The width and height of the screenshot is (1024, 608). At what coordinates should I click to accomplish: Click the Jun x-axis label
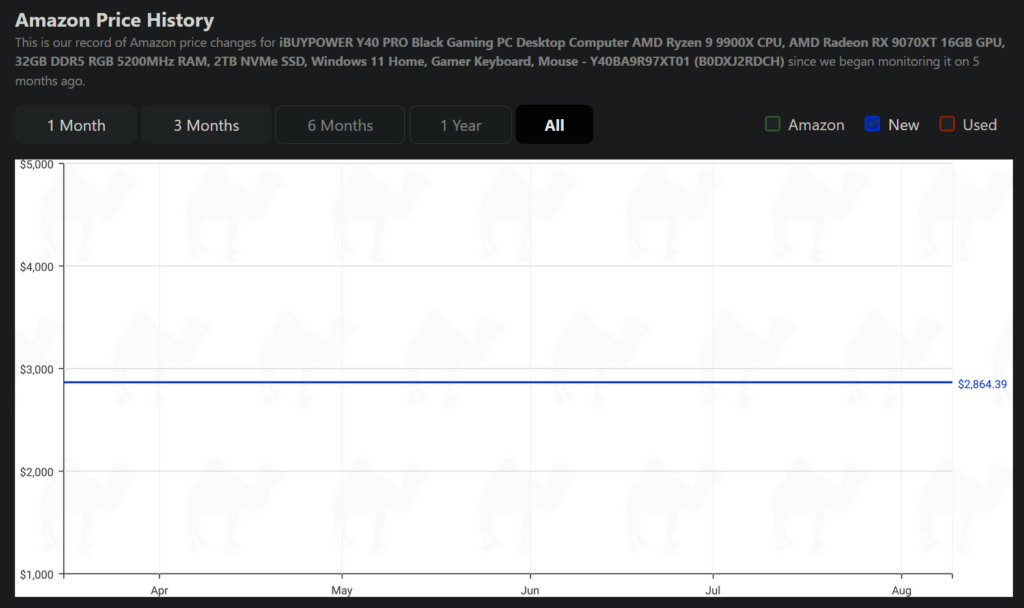click(x=530, y=590)
